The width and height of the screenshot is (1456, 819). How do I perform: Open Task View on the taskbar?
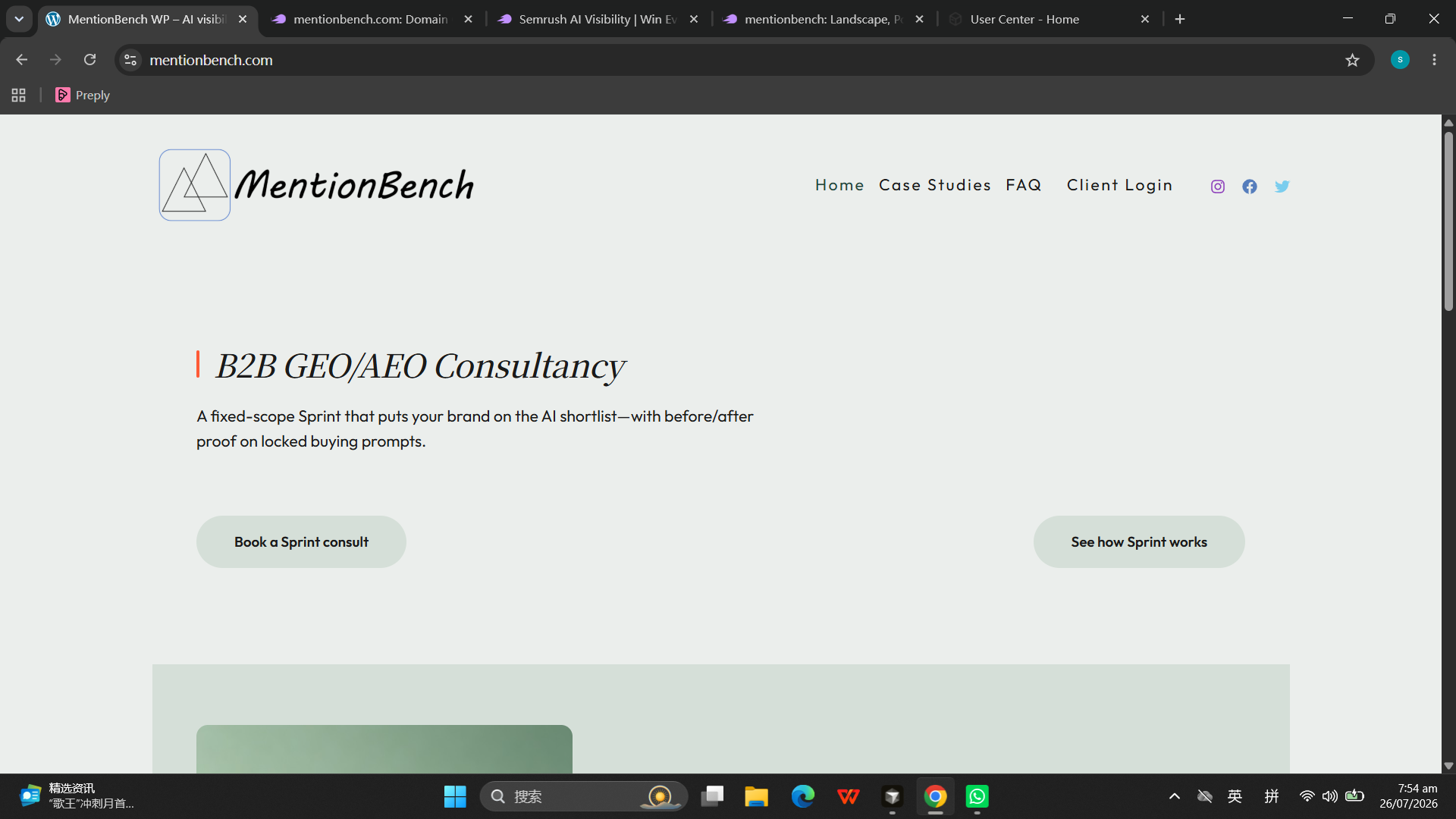tap(712, 796)
